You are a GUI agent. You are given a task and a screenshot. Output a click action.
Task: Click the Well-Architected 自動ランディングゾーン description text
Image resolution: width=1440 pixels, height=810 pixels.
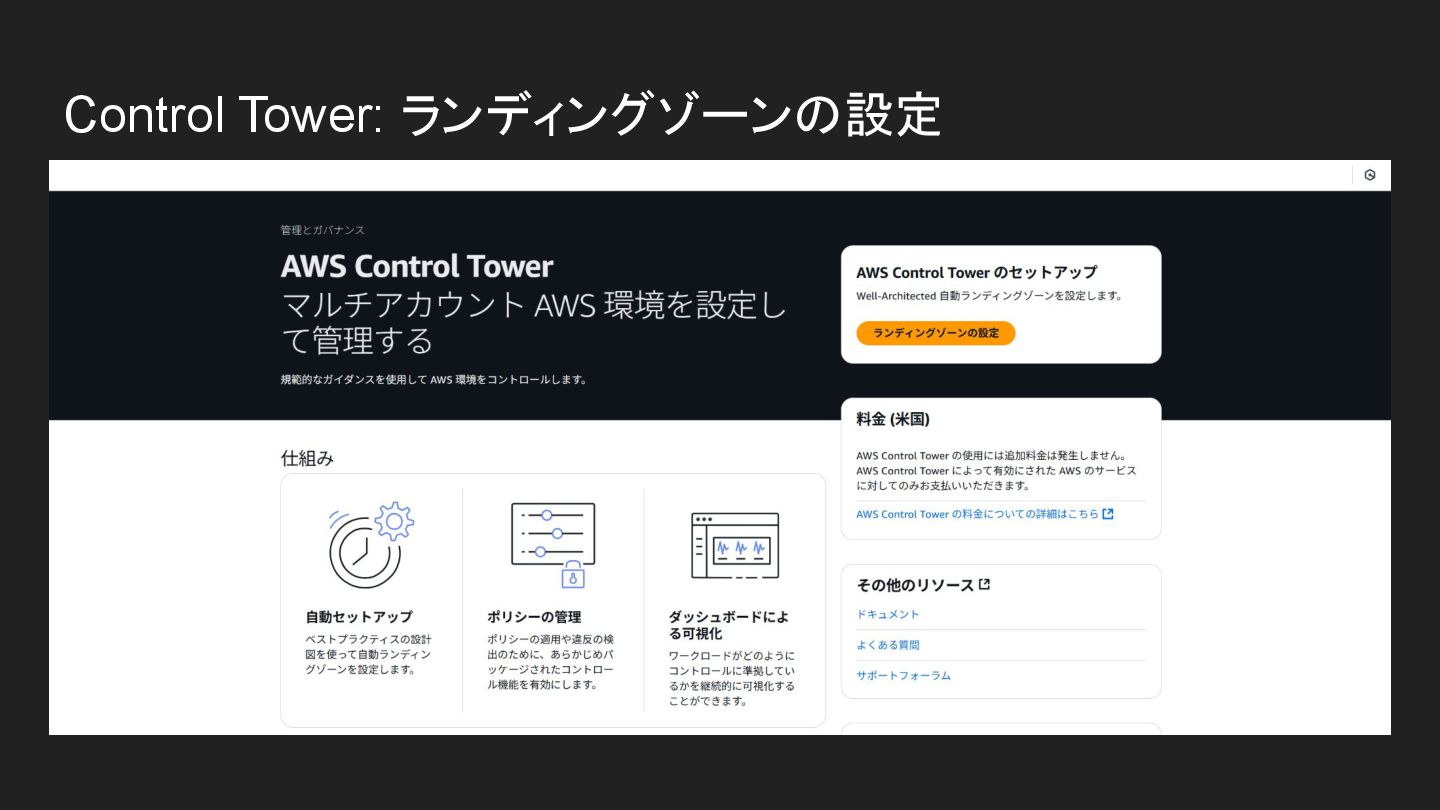(989, 296)
